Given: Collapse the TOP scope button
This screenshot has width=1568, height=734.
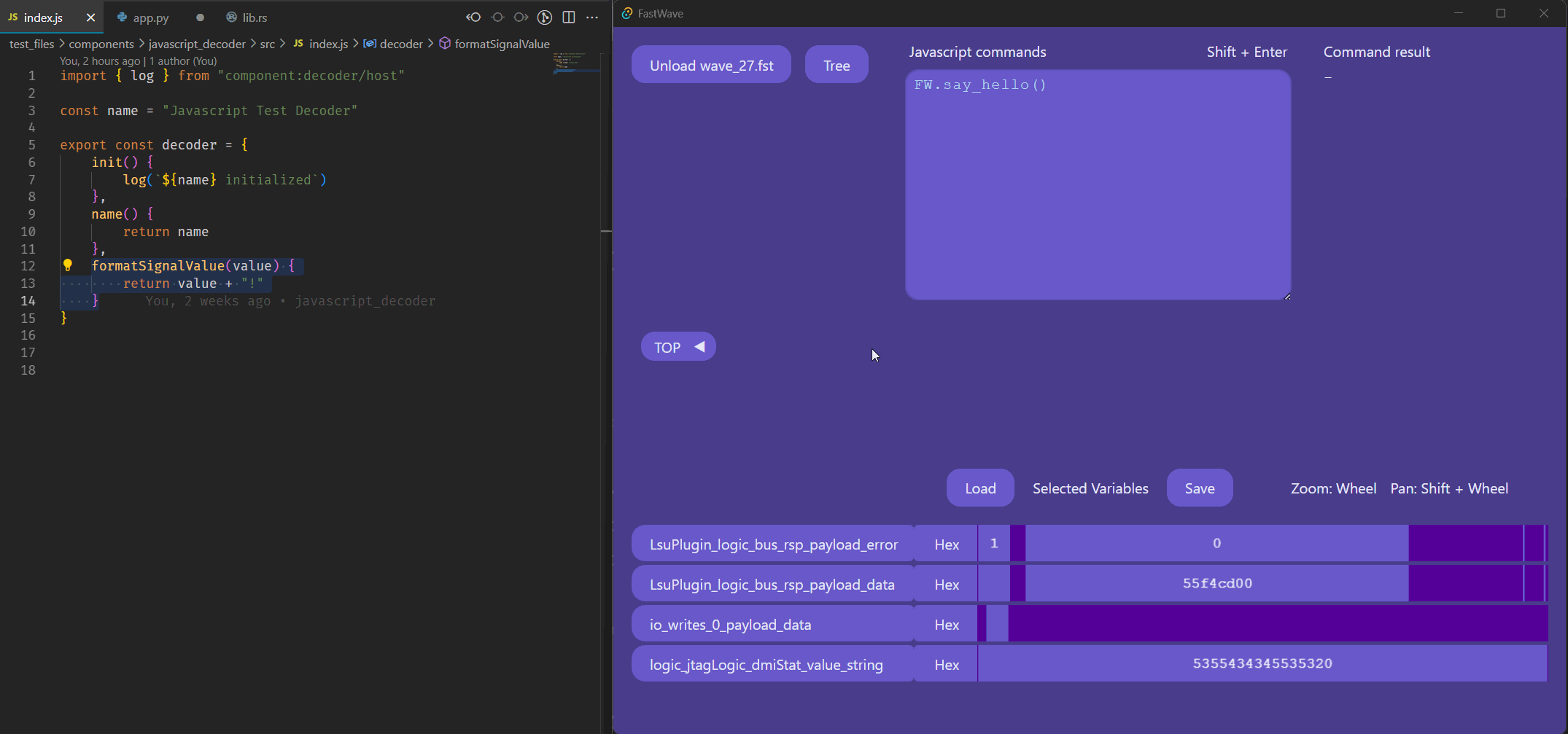Looking at the screenshot, I should pos(678,347).
